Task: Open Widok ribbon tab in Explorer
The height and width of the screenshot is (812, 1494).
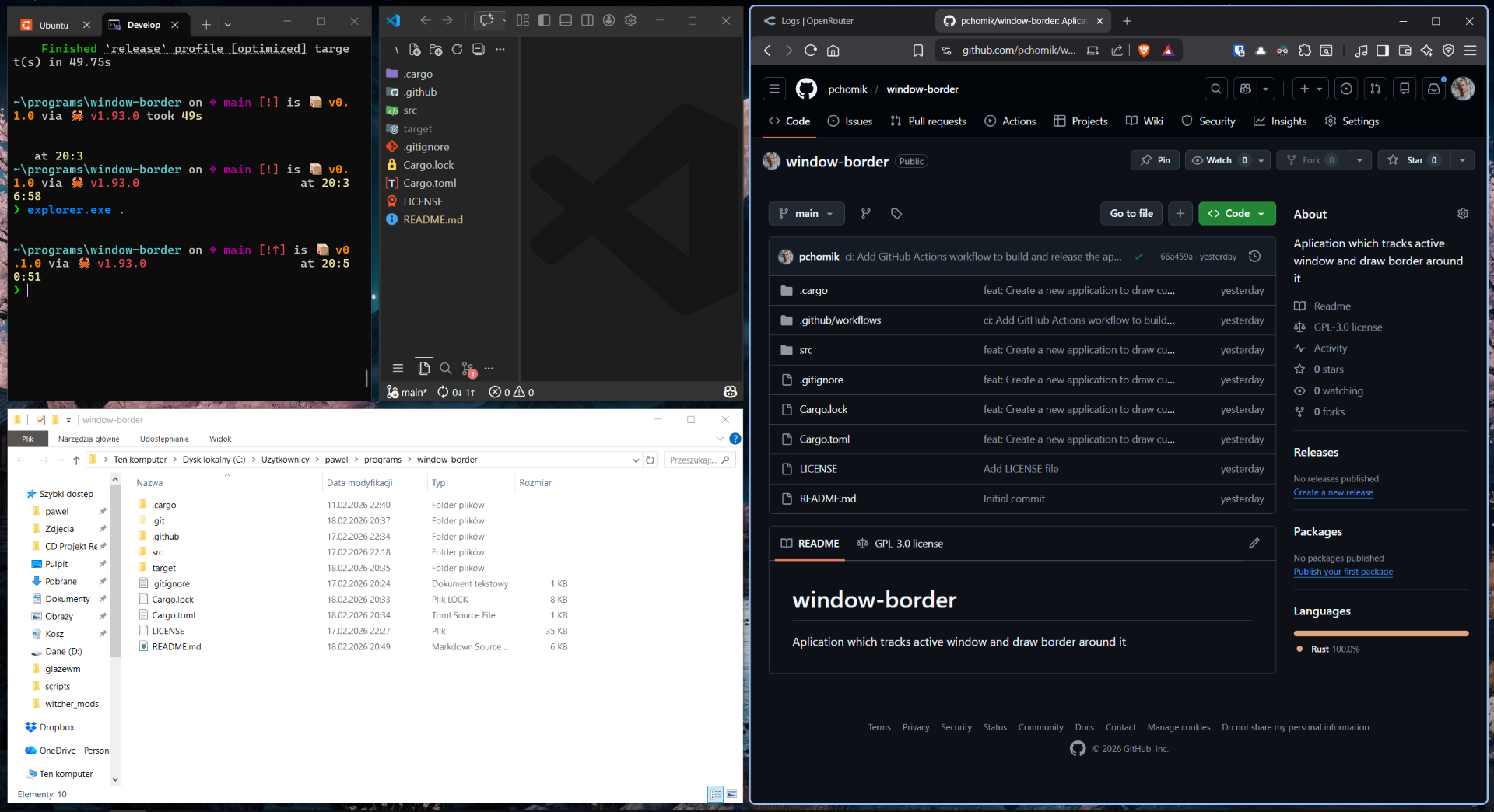Action: [x=220, y=439]
